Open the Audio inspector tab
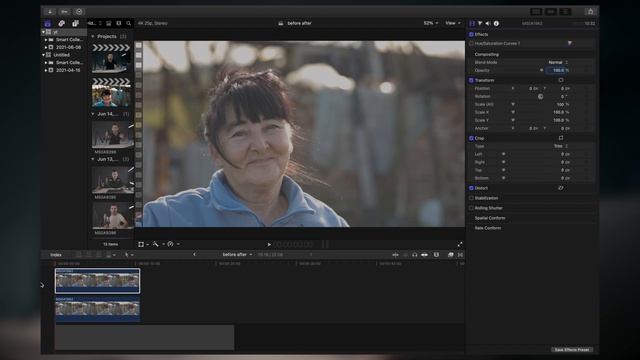640x360 pixels. [488, 23]
